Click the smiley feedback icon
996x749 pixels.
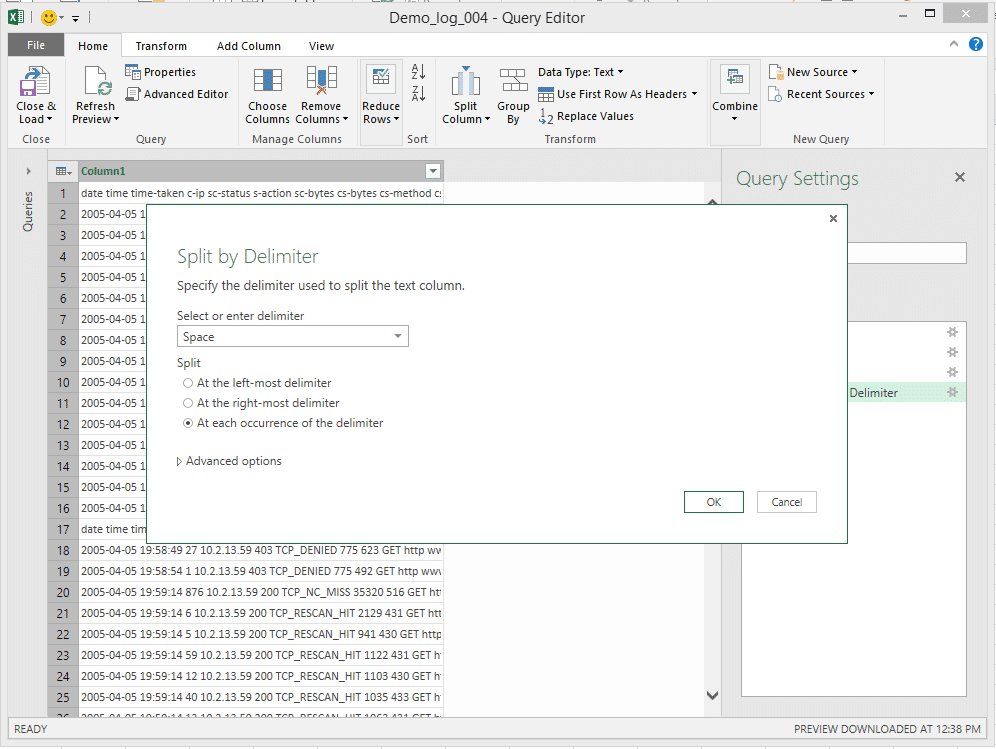[x=48, y=17]
